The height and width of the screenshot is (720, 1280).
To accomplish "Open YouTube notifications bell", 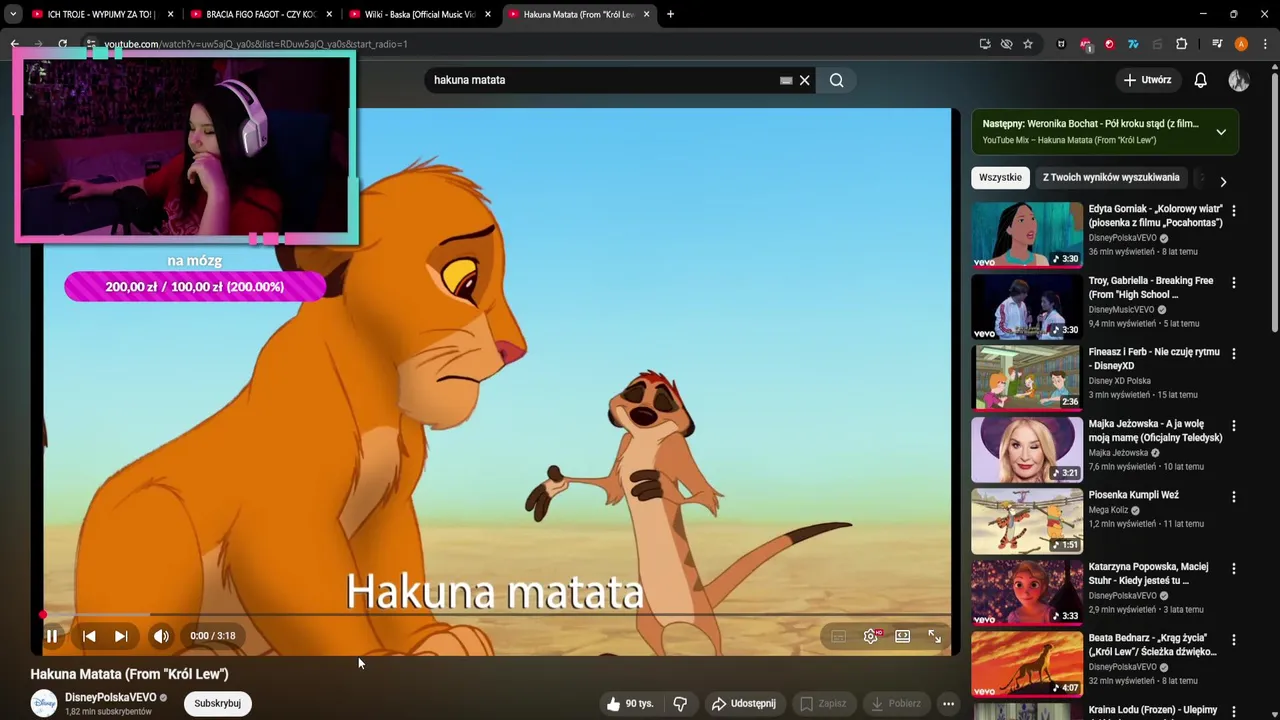I will coord(1200,80).
